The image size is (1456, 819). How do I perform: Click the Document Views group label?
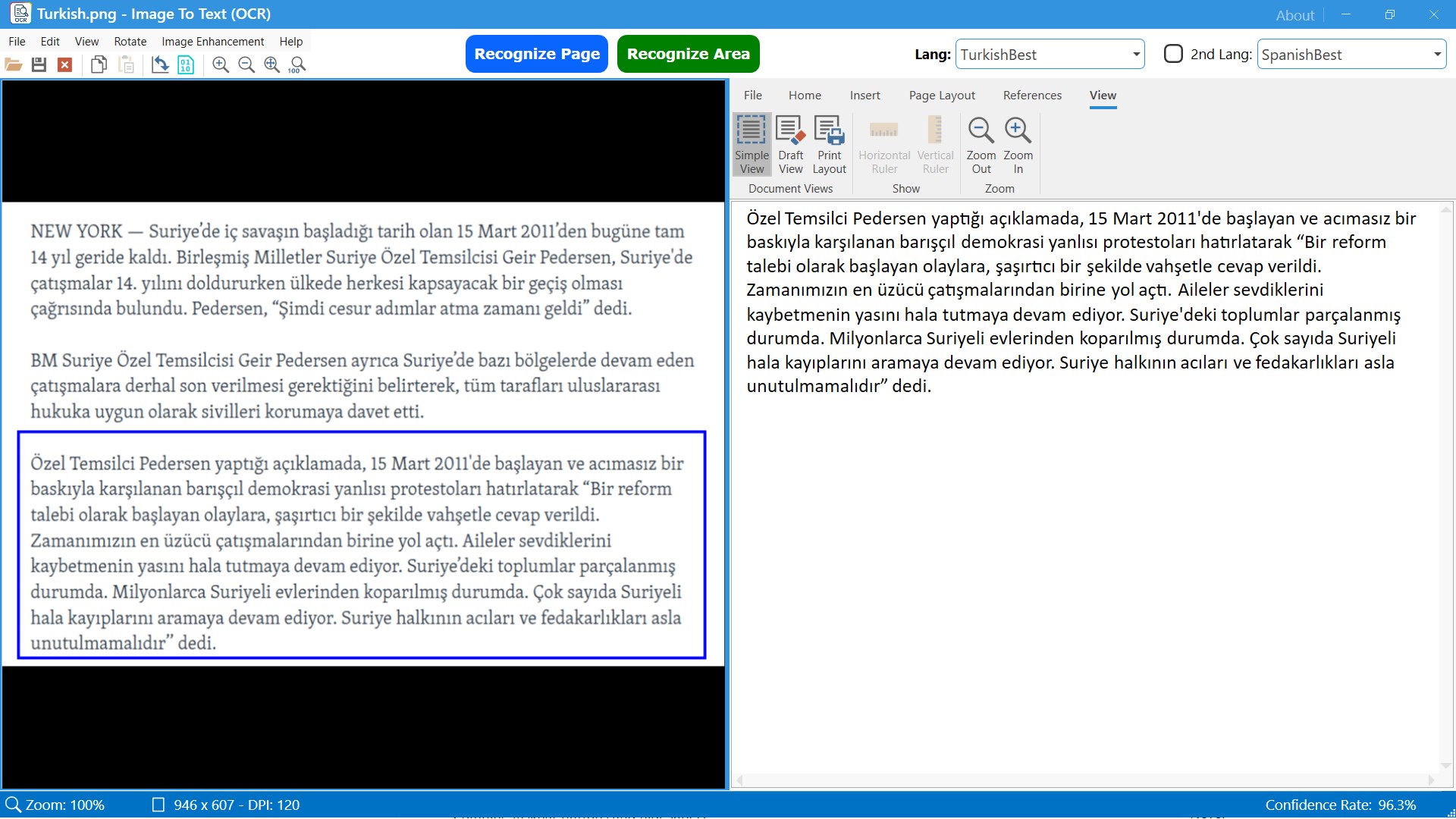coord(790,188)
